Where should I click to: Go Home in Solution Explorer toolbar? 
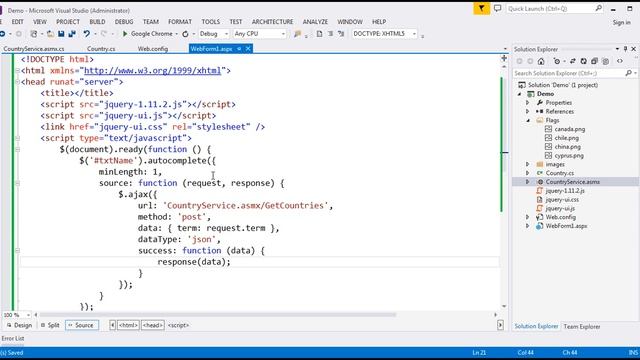pyautogui.click(x=541, y=61)
